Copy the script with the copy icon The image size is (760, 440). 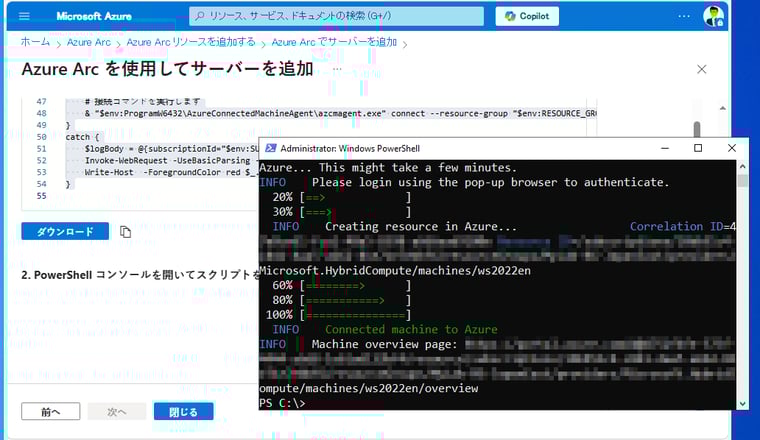coord(125,232)
